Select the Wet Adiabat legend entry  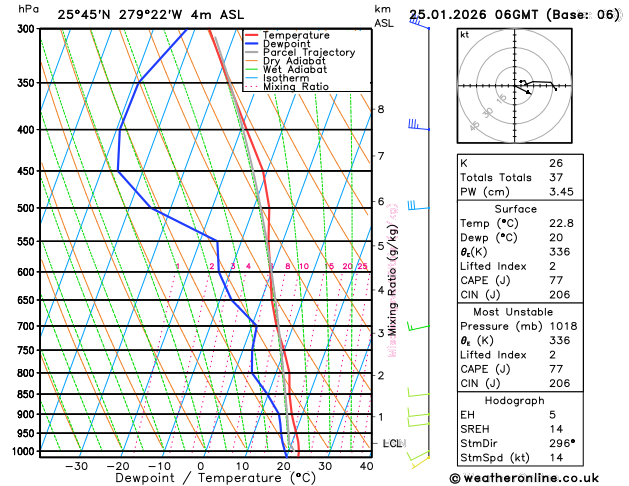click(295, 69)
